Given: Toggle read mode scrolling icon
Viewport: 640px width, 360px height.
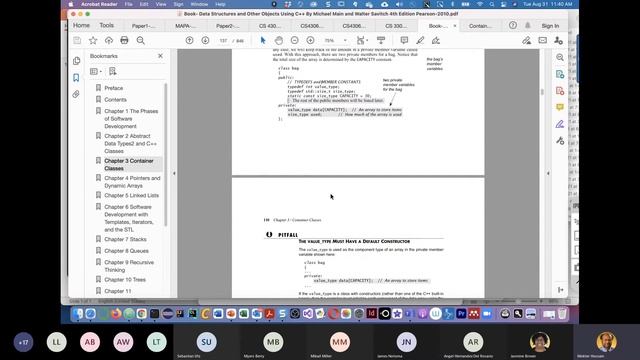Looking at the screenshot, I should (381, 40).
